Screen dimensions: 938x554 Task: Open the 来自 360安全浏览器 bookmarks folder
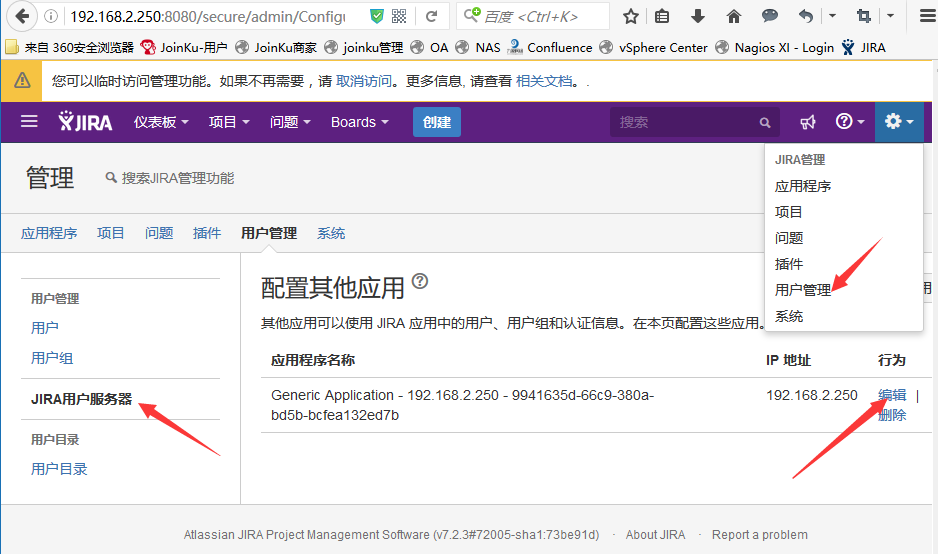[x=69, y=47]
